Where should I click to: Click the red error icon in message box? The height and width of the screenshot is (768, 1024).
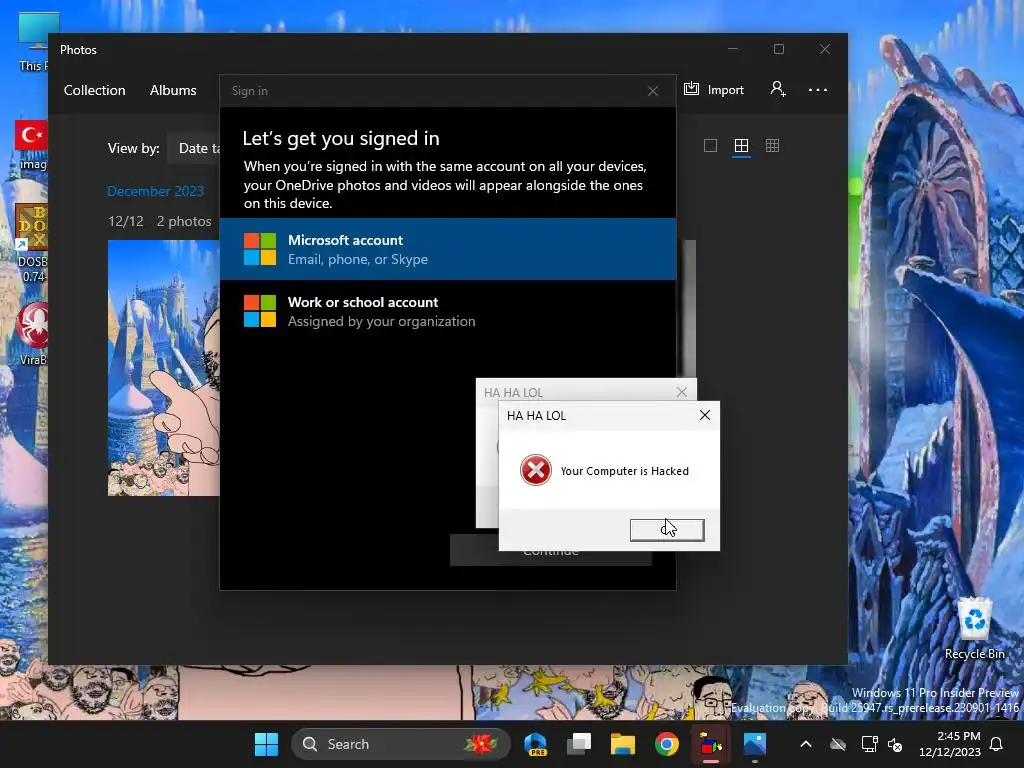click(536, 470)
